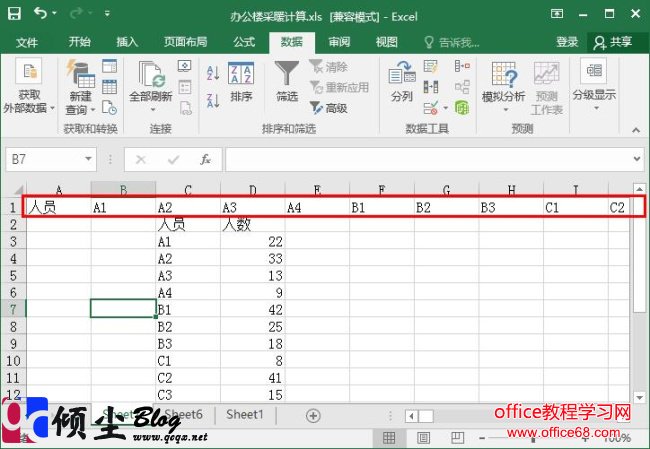
Task: Open the Name Box dropdown arrow
Action: [x=88, y=159]
